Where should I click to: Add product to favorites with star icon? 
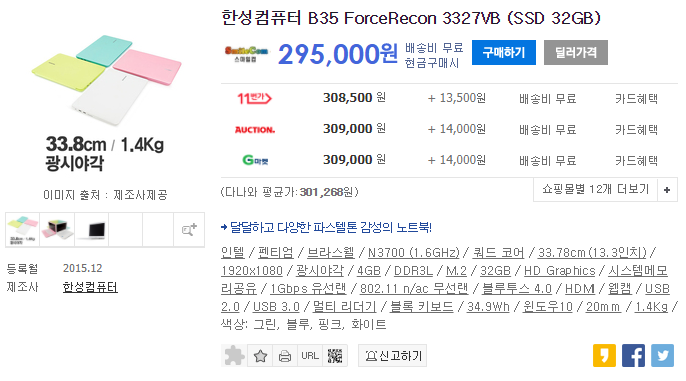pyautogui.click(x=260, y=356)
